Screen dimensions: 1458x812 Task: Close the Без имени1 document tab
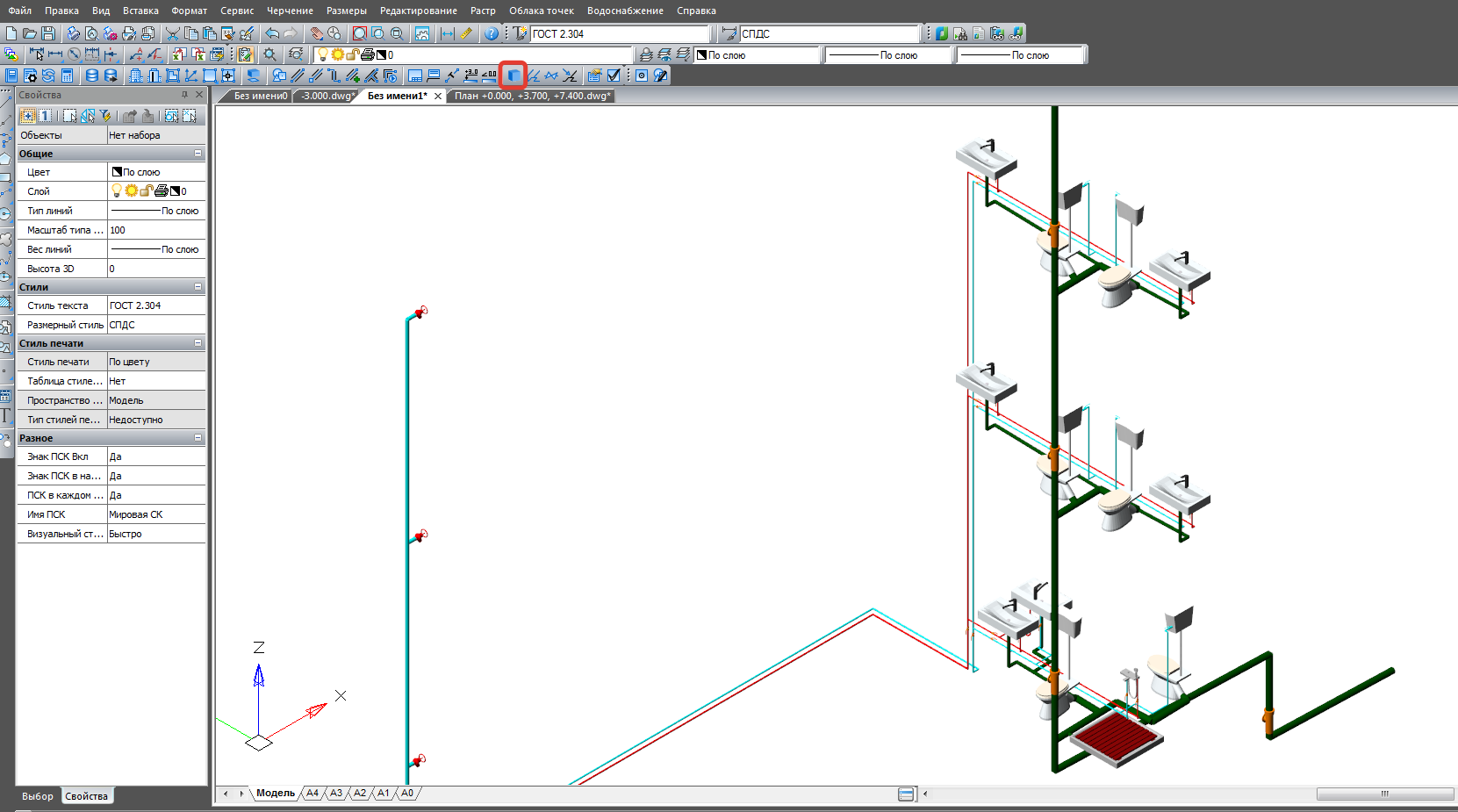438,96
